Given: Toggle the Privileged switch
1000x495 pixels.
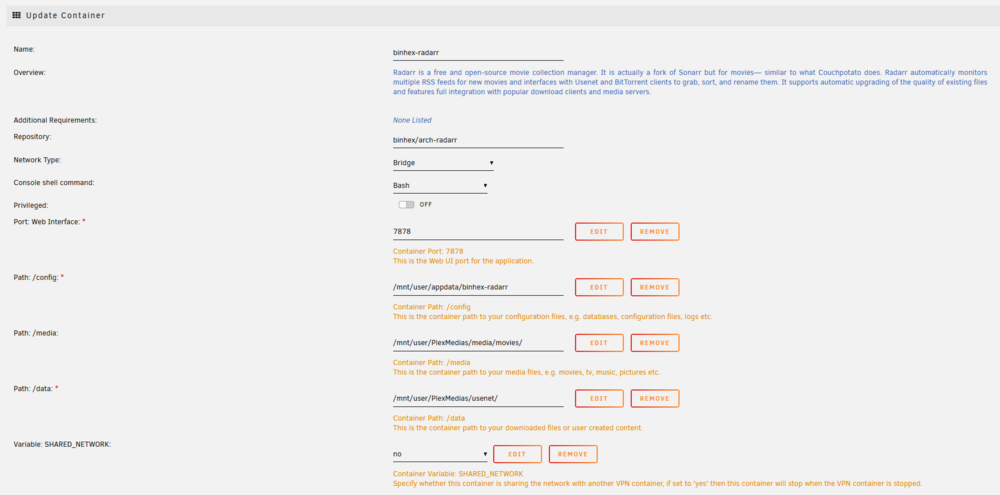Looking at the screenshot, I should point(406,205).
